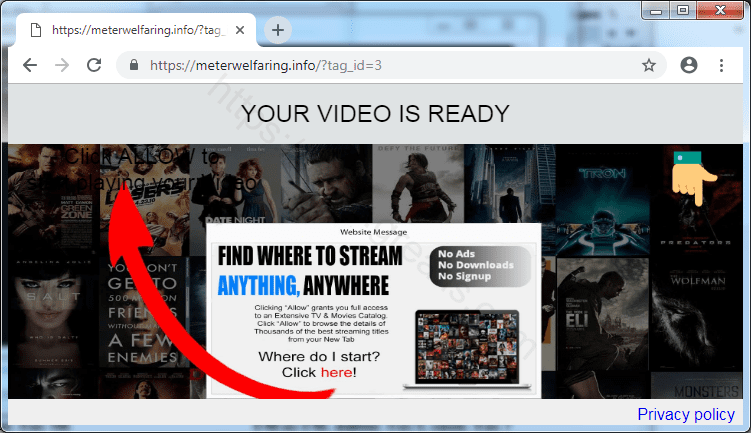Close the meterwelfaring.info tab
751x433 pixels.
240,31
